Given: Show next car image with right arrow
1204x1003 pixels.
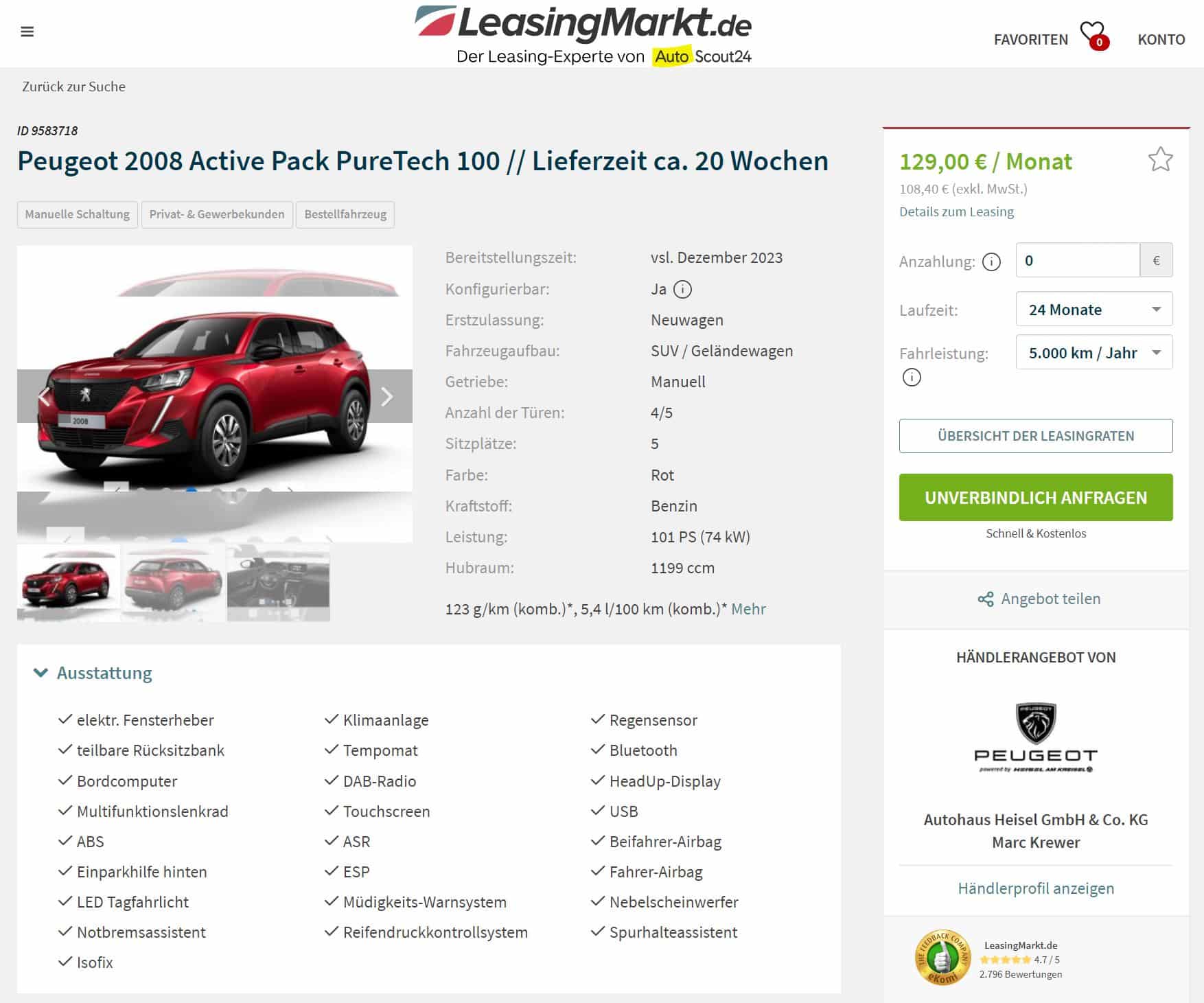Looking at the screenshot, I should 387,396.
